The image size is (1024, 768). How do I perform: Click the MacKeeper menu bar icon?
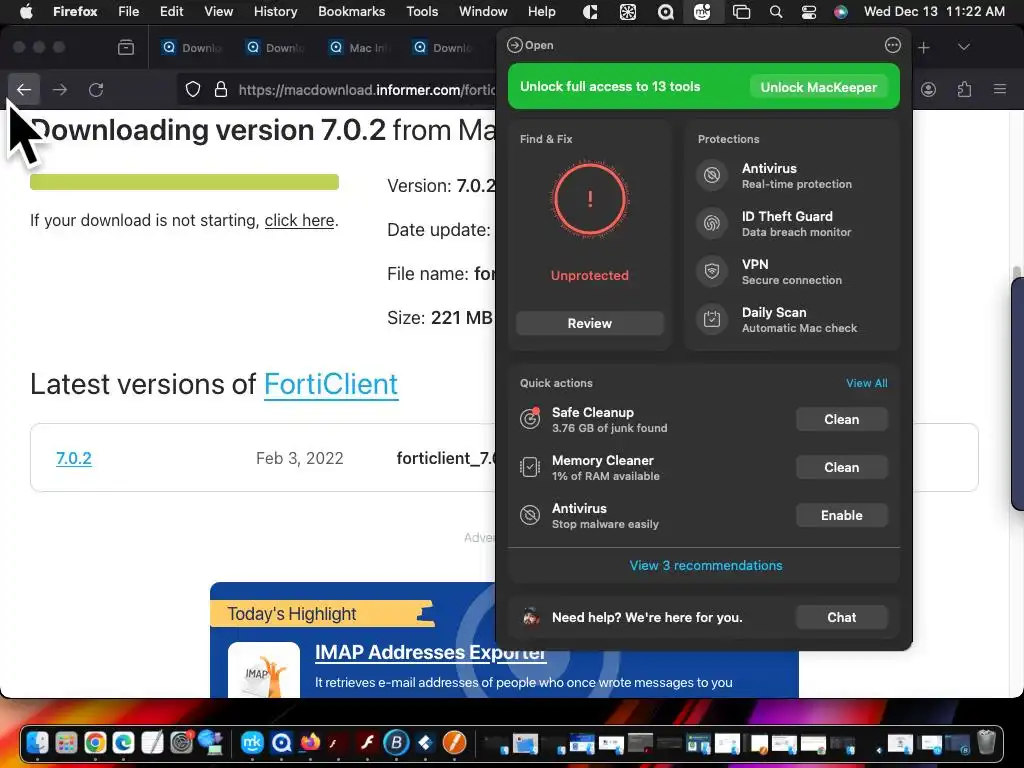(702, 12)
